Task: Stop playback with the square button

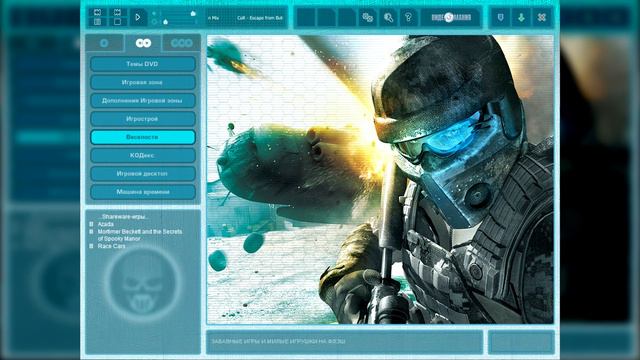Action: (118, 22)
